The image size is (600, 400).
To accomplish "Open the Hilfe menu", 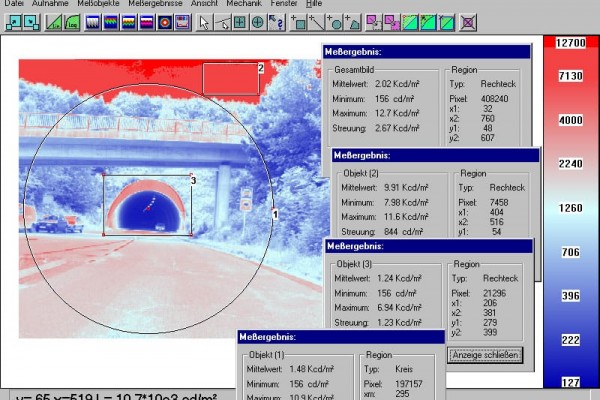I will tap(314, 3).
